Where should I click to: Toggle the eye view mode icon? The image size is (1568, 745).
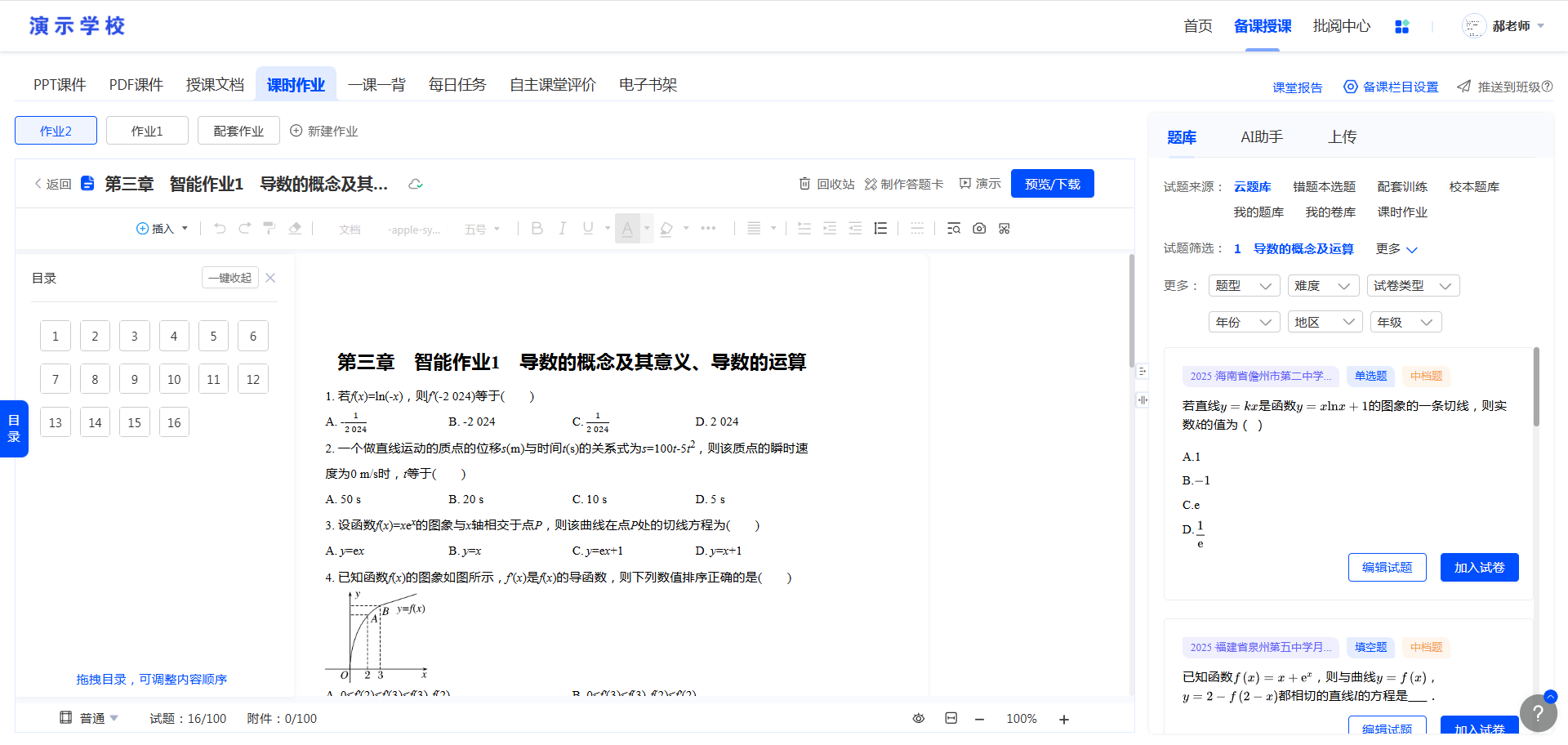click(x=919, y=719)
